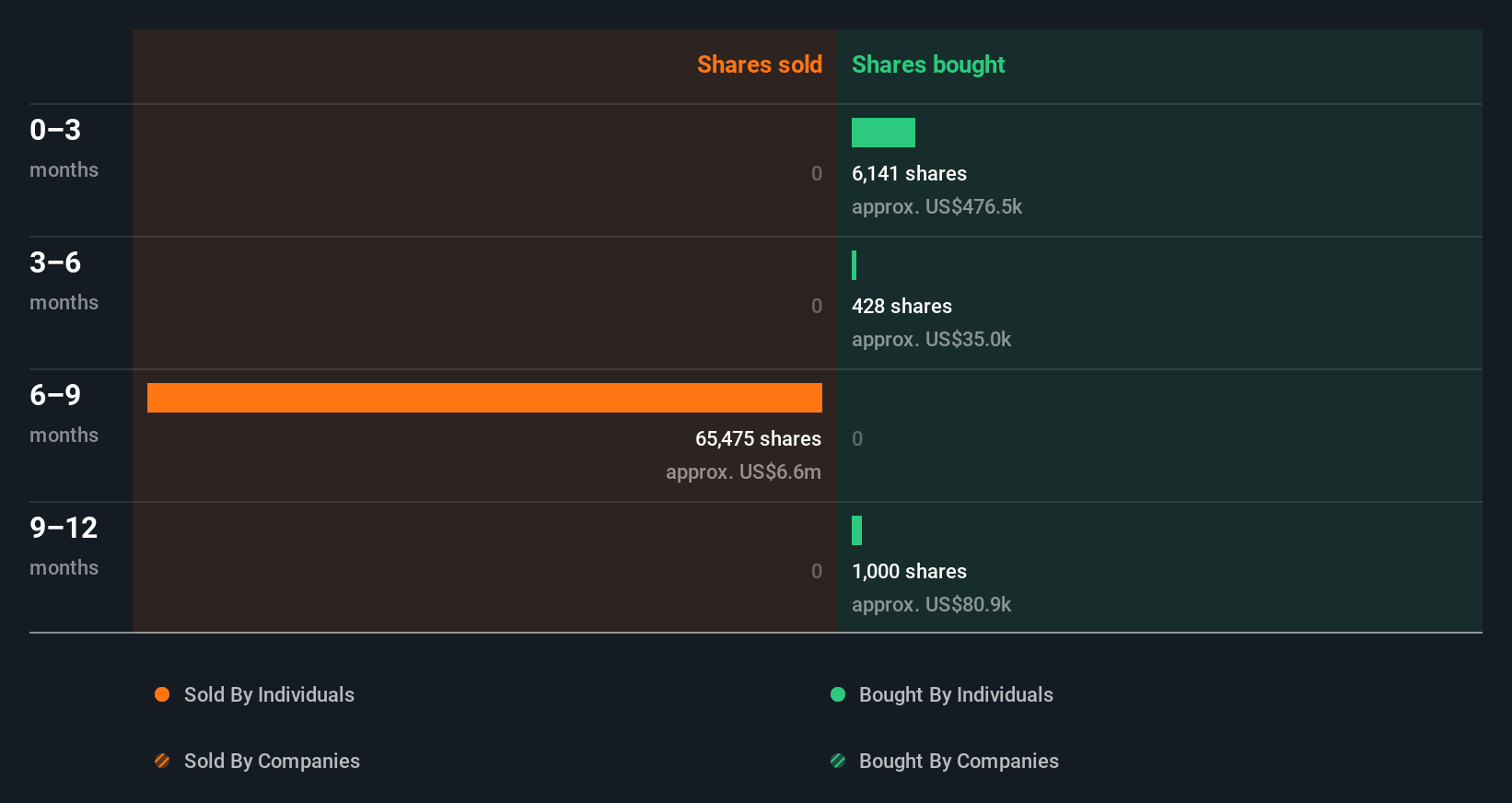Click the approx. US$476.5k amount
Image resolution: width=1512 pixels, height=803 pixels.
click(936, 207)
